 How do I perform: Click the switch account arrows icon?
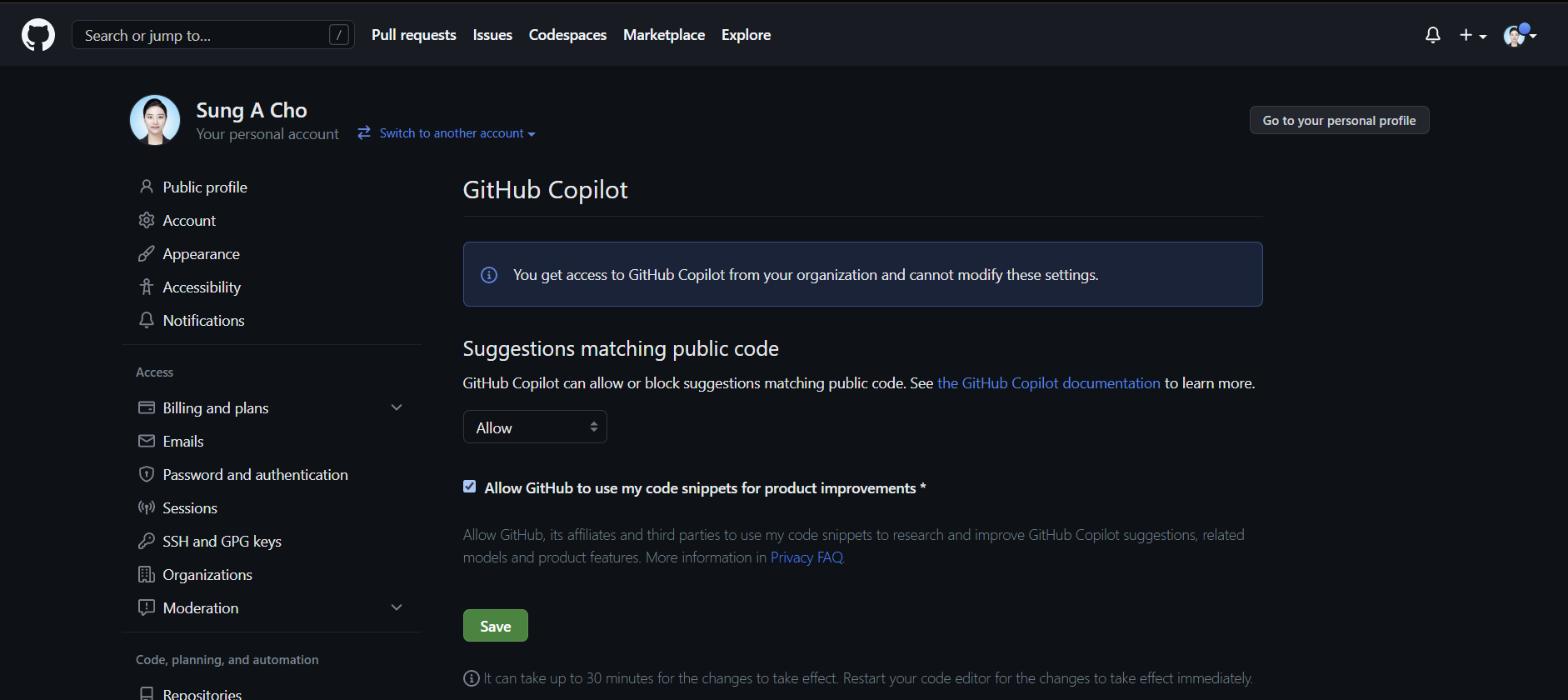[364, 133]
